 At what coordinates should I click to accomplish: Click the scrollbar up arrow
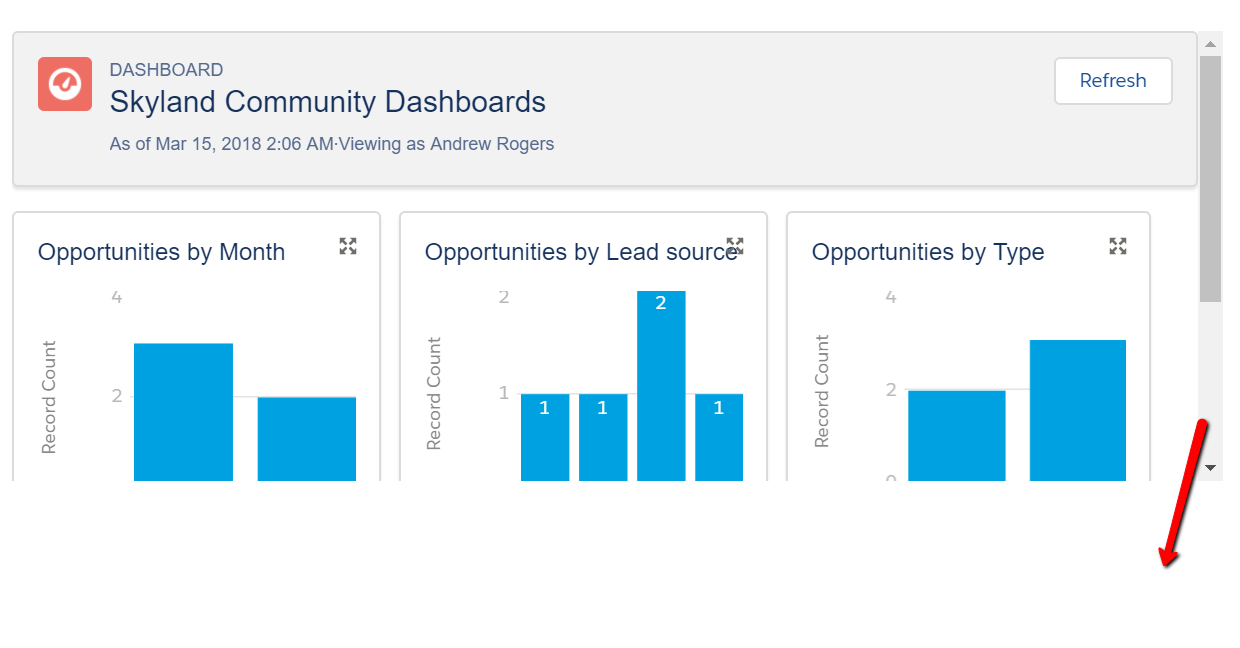[x=1210, y=44]
